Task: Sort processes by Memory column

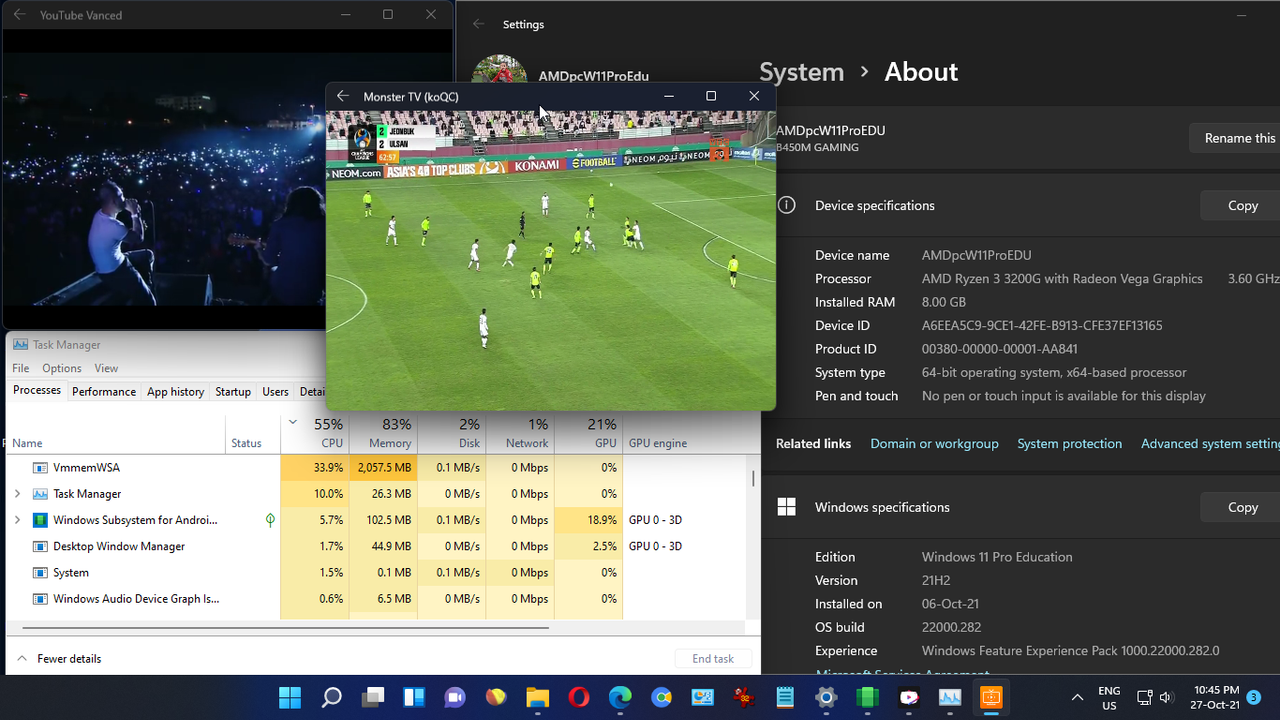Action: pos(384,433)
